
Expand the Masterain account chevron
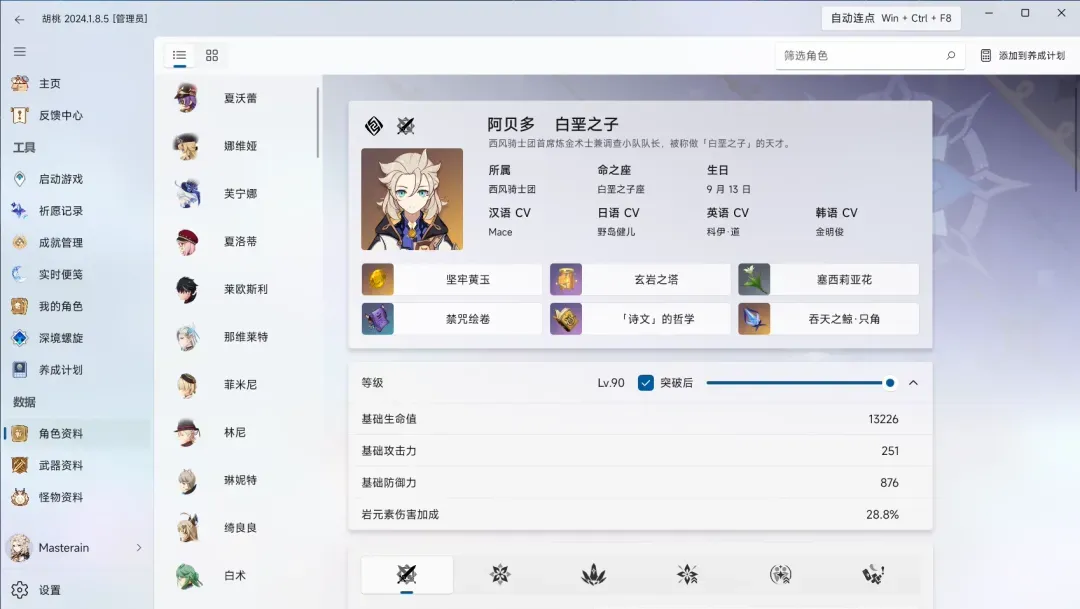[x=139, y=547]
